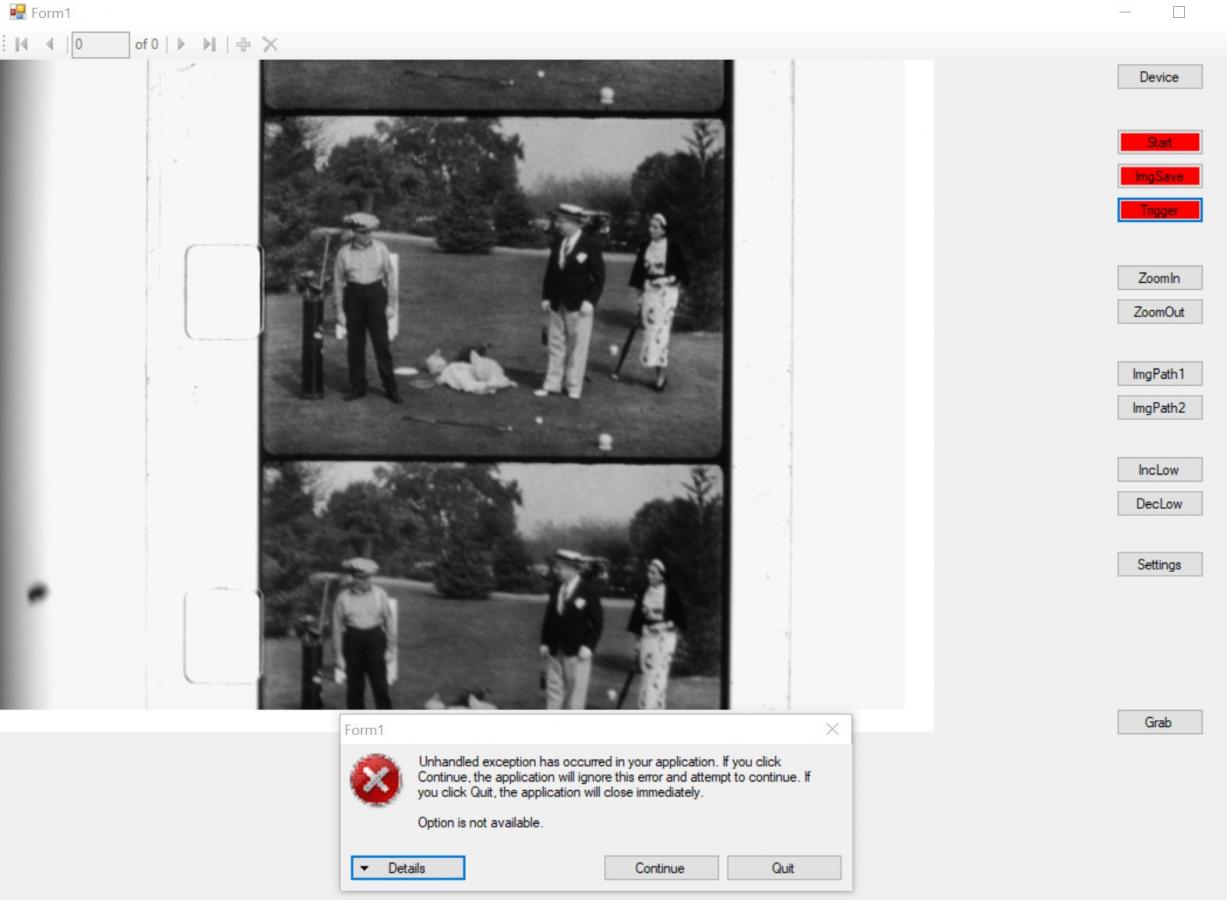This screenshot has width=1227, height=900.
Task: Click the IncLow button
Action: [x=1159, y=470]
